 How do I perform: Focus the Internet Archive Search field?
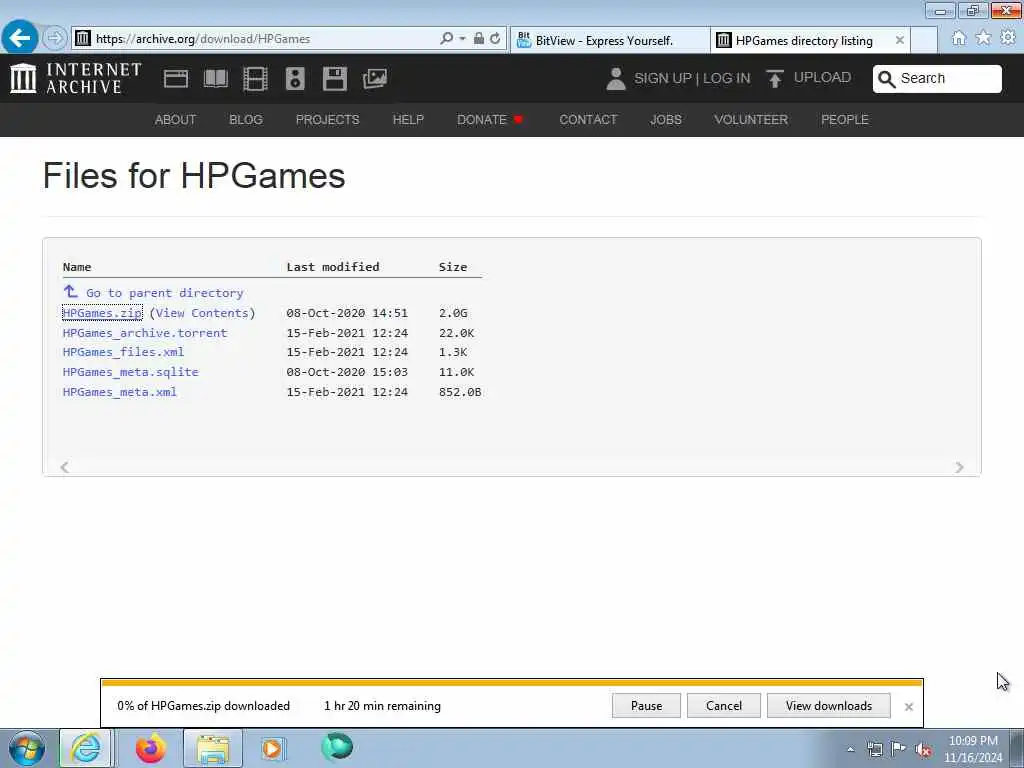(937, 78)
